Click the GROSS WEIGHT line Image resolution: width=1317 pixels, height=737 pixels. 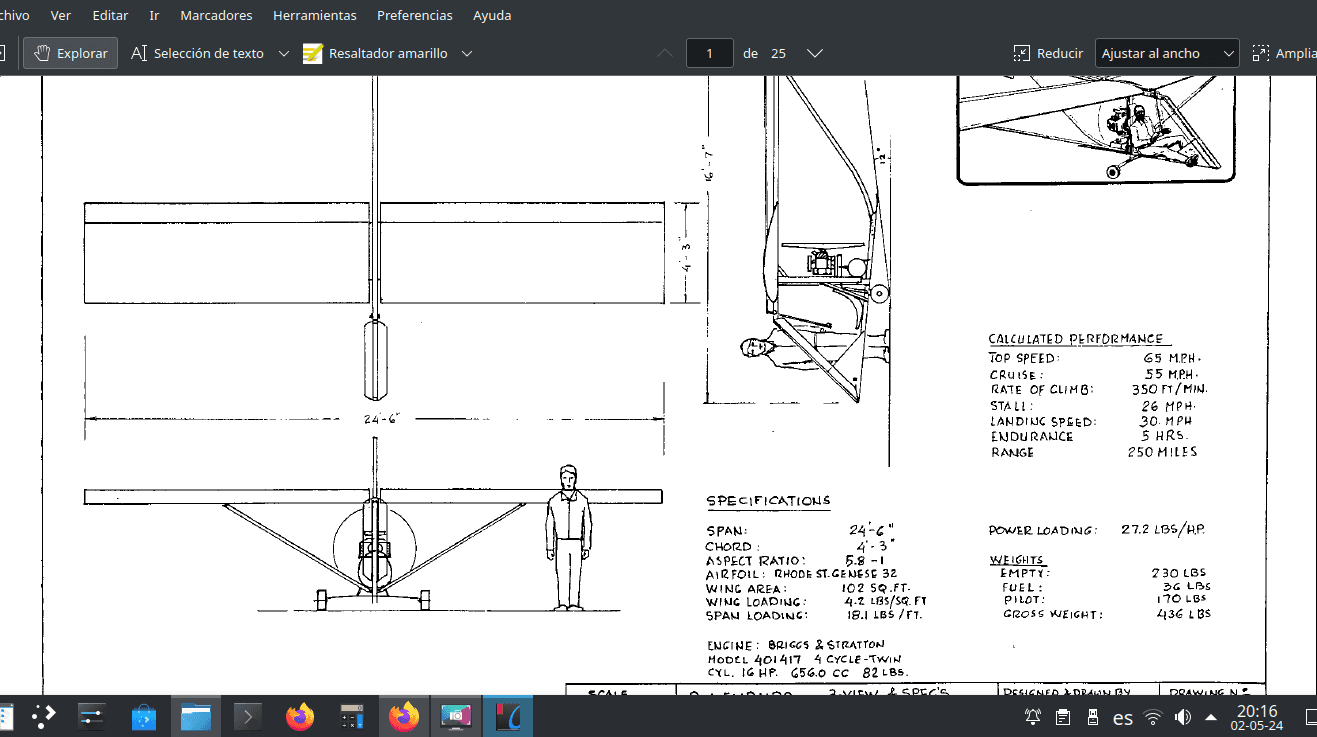click(1106, 614)
